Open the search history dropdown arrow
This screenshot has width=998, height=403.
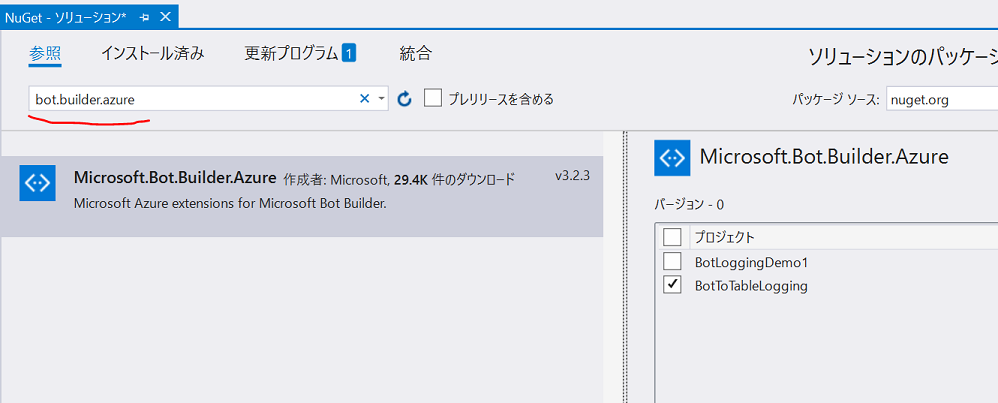tap(381, 99)
